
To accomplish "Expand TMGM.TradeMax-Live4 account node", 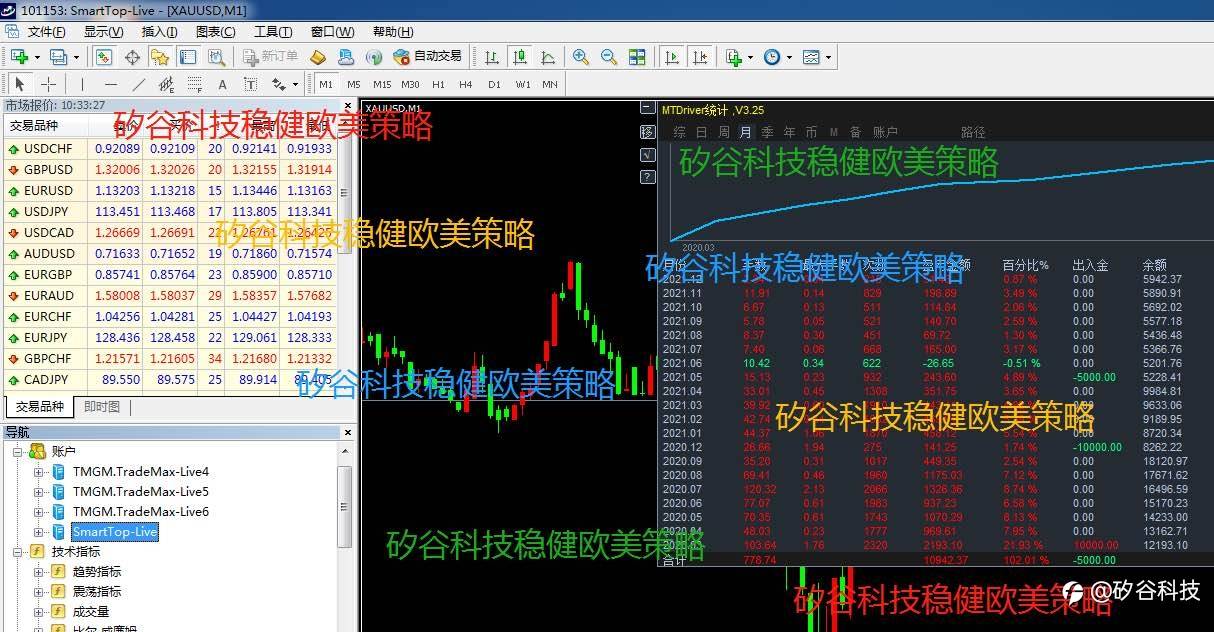I will (x=39, y=472).
